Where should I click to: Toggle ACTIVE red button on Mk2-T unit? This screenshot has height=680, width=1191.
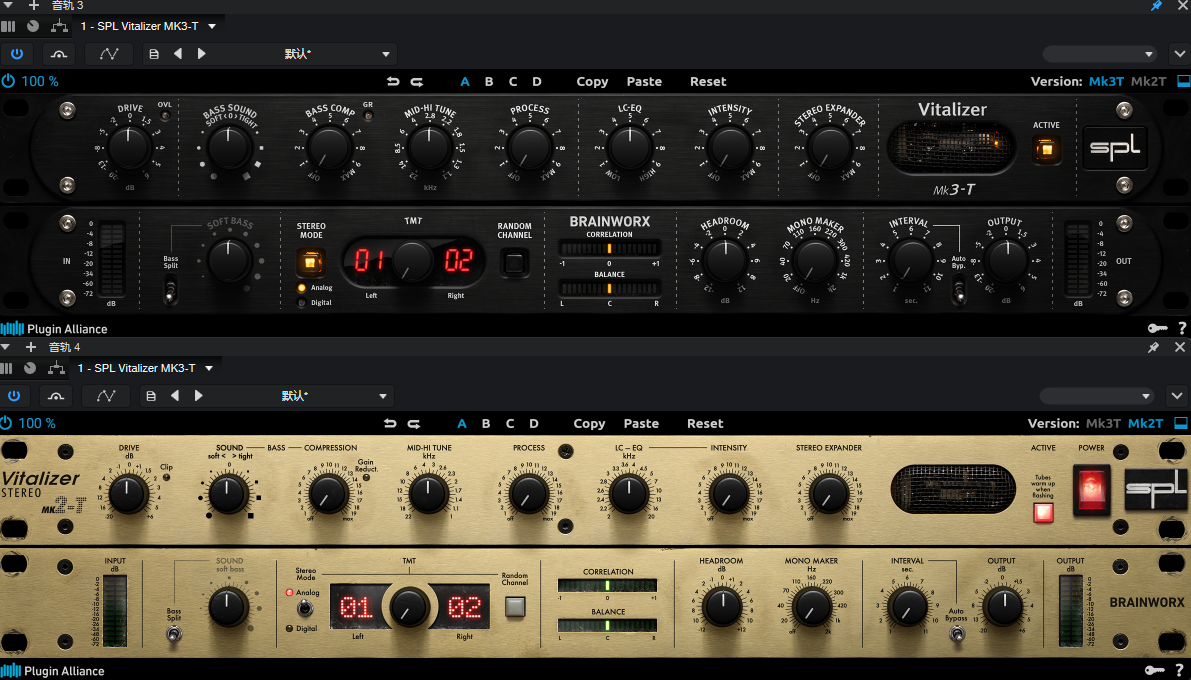[x=1044, y=513]
